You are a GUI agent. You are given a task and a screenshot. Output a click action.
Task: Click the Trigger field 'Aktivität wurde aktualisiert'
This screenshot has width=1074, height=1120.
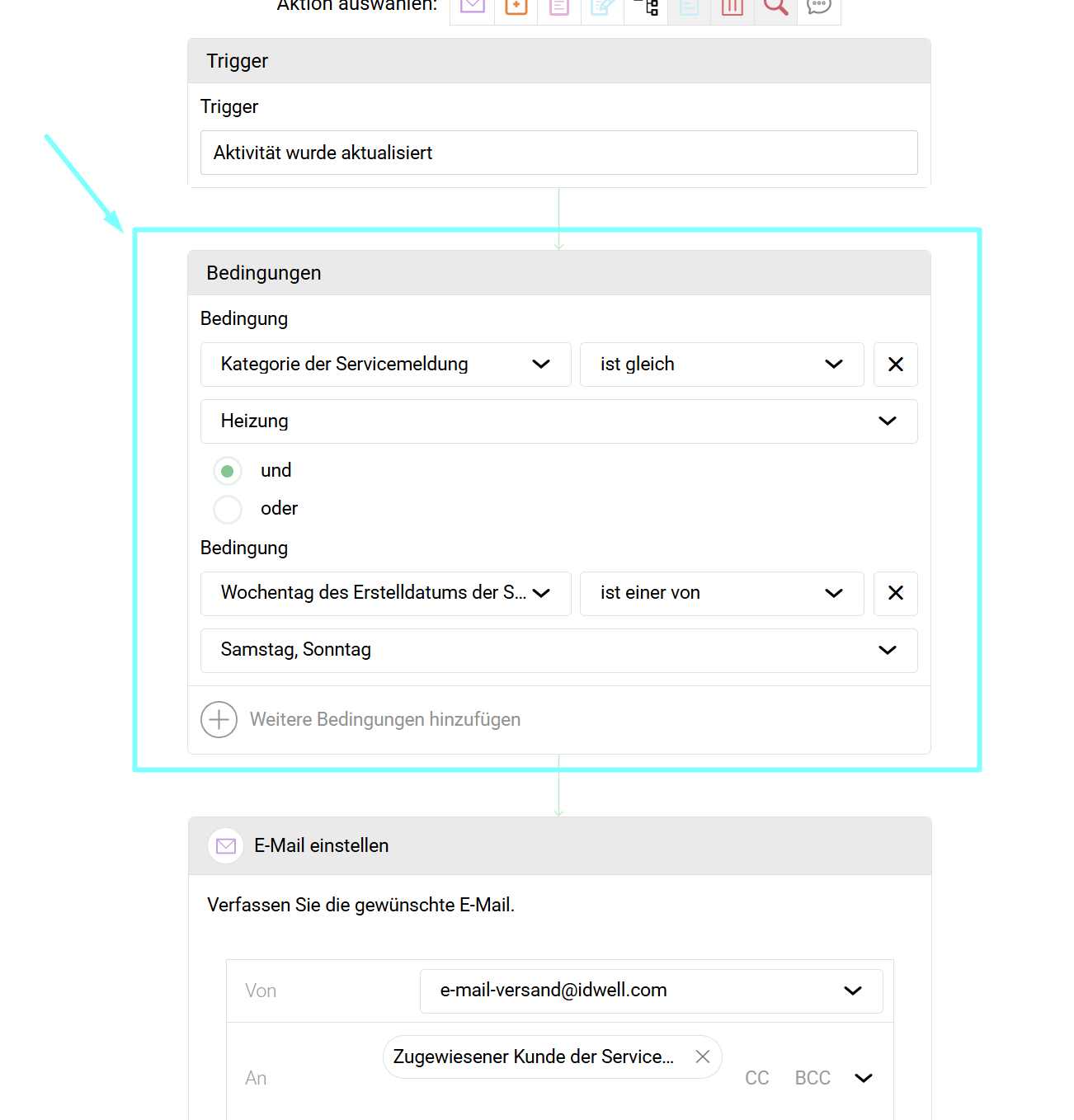pyautogui.click(x=558, y=153)
